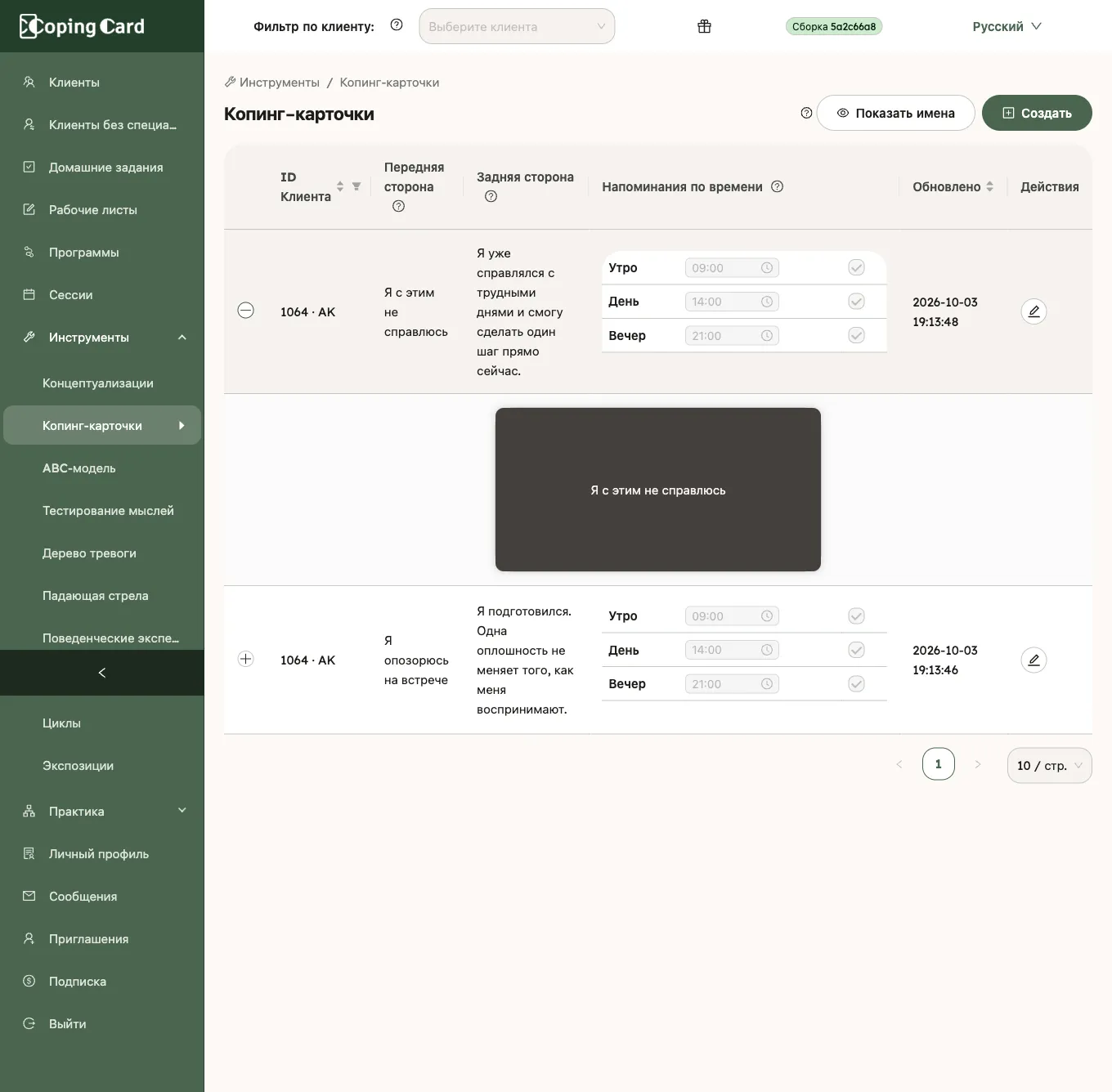The height and width of the screenshot is (1092, 1112).
Task: Click the Показать имена button
Action: (895, 113)
